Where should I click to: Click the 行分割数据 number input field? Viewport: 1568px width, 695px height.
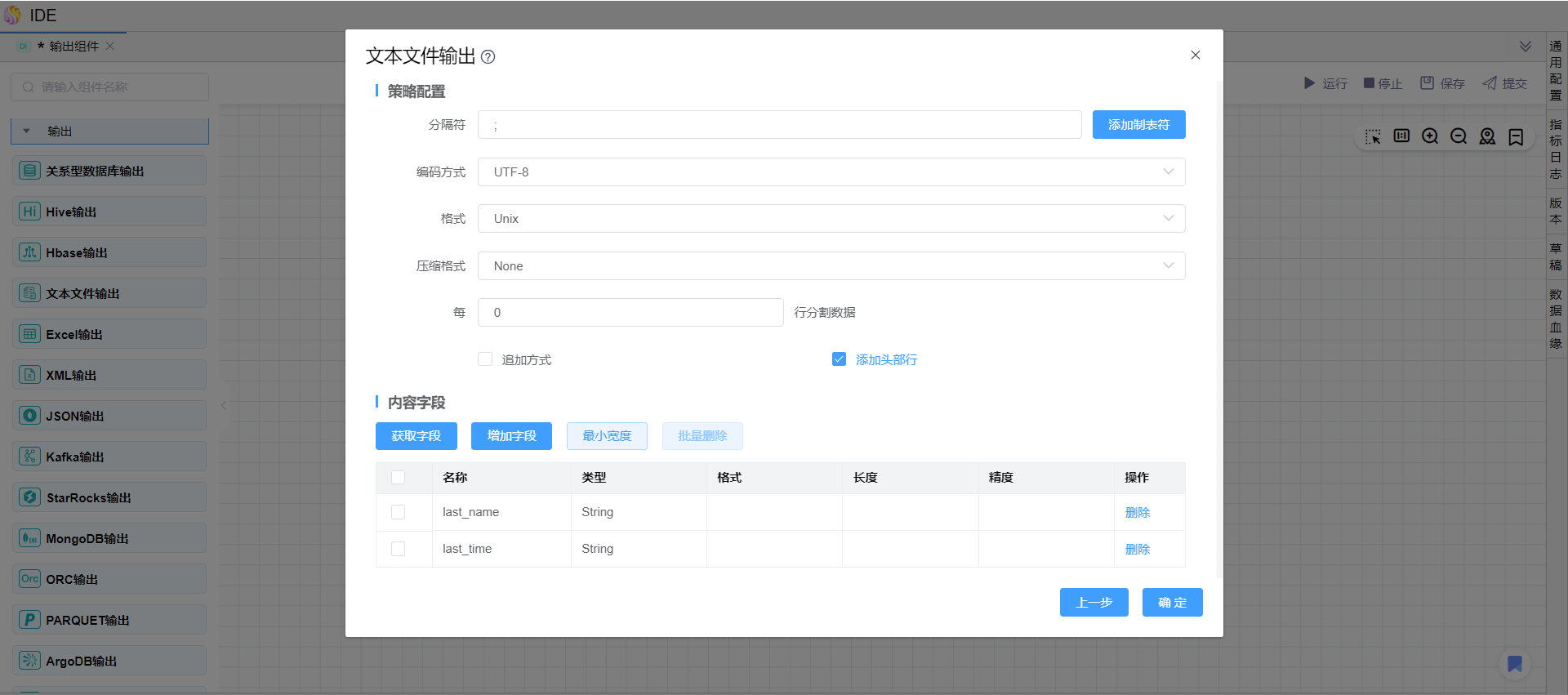630,312
